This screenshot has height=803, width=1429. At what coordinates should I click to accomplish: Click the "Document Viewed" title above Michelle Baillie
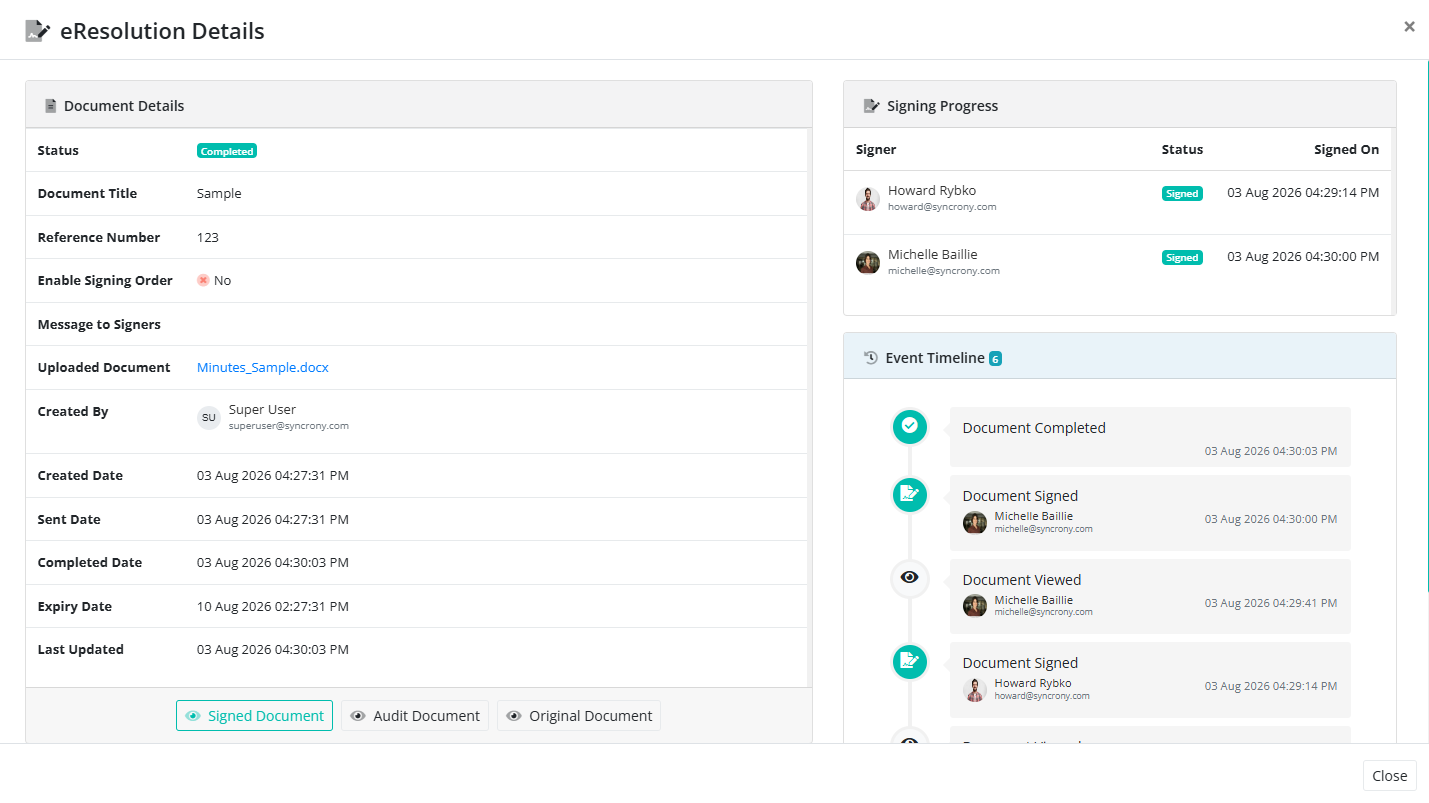[x=1022, y=580]
